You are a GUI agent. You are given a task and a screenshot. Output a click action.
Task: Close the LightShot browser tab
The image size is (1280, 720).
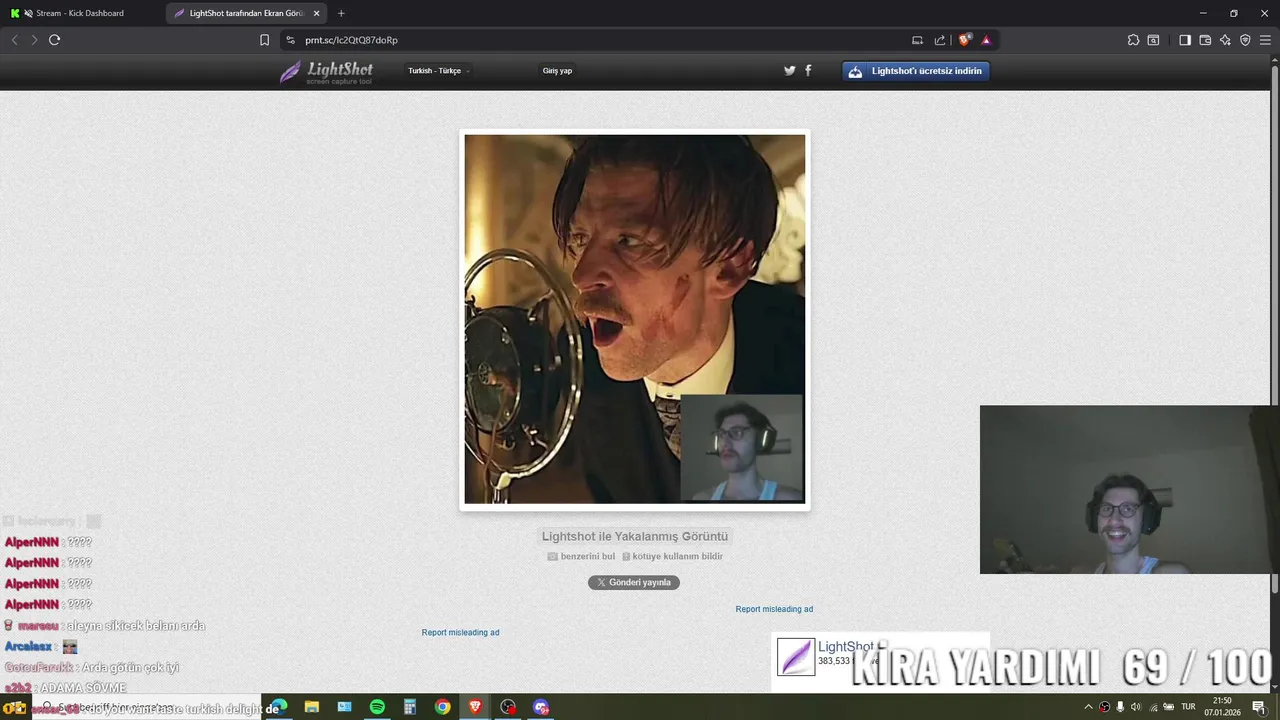click(x=316, y=13)
